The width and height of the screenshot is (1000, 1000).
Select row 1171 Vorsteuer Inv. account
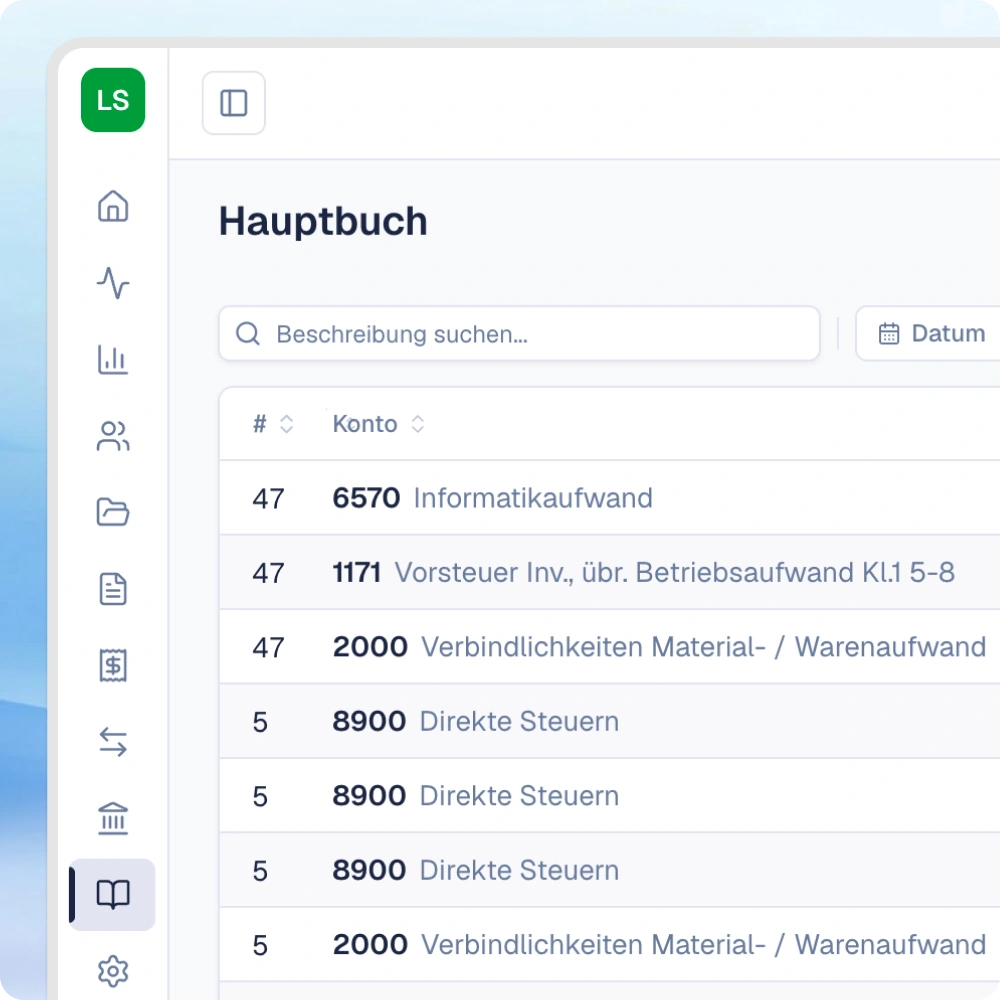[x=610, y=573]
